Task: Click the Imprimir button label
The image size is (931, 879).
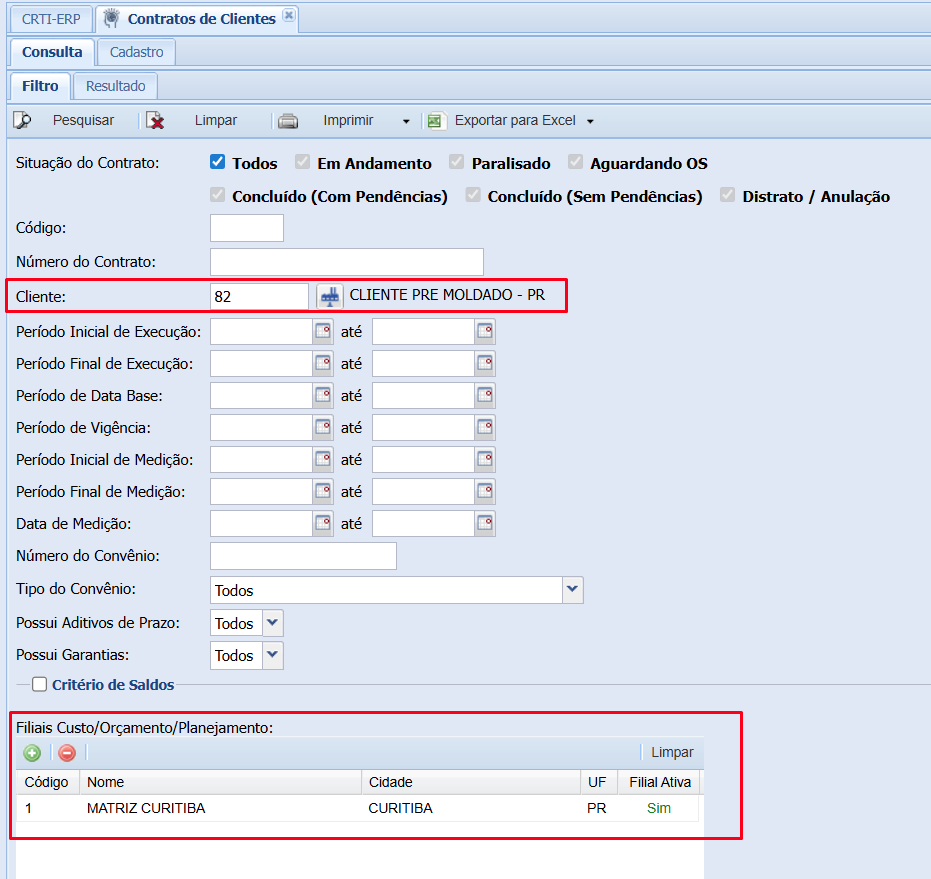Action: point(349,121)
